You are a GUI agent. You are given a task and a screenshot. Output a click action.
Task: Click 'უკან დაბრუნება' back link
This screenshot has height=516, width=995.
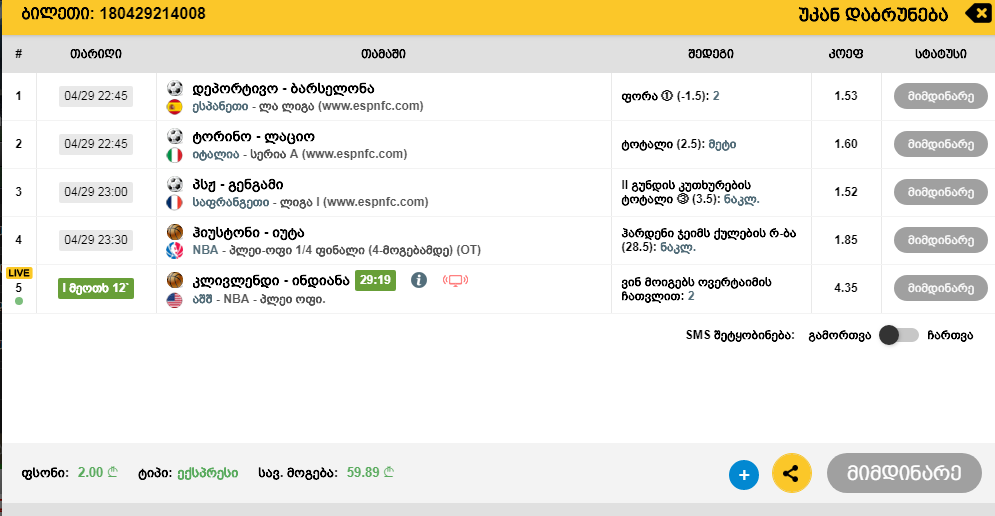coord(873,15)
